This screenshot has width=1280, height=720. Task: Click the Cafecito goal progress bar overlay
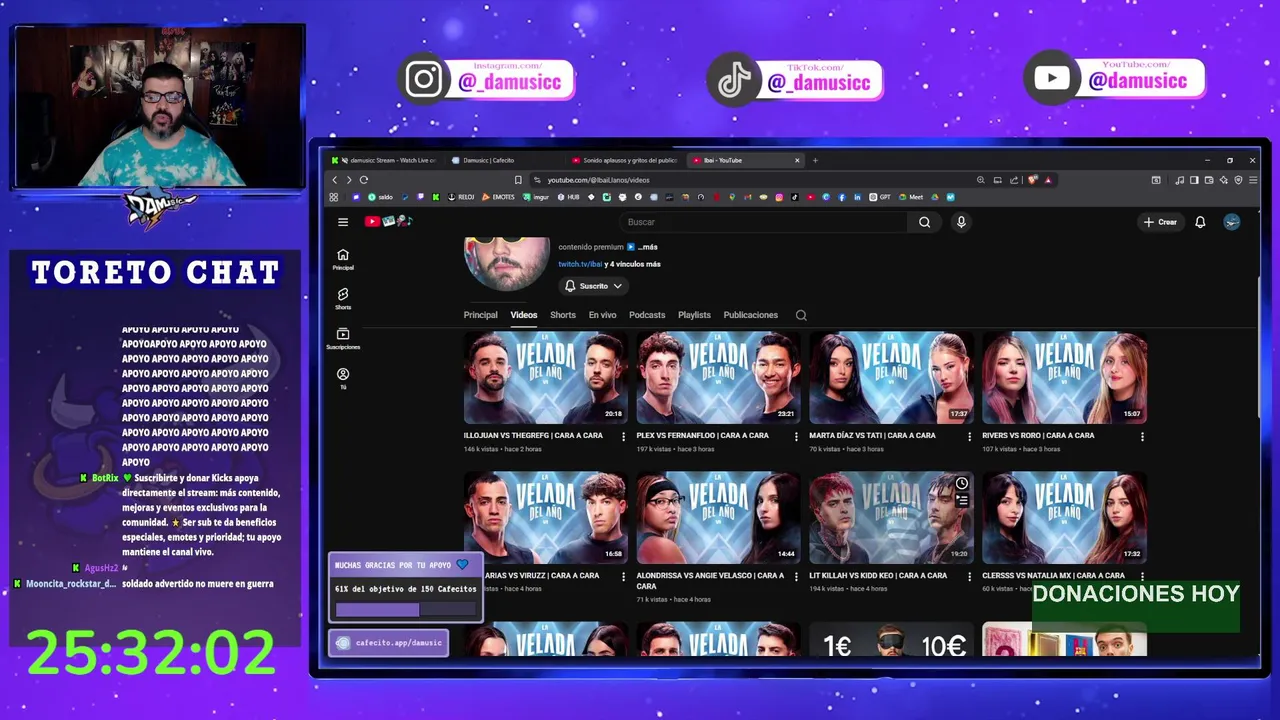405,609
